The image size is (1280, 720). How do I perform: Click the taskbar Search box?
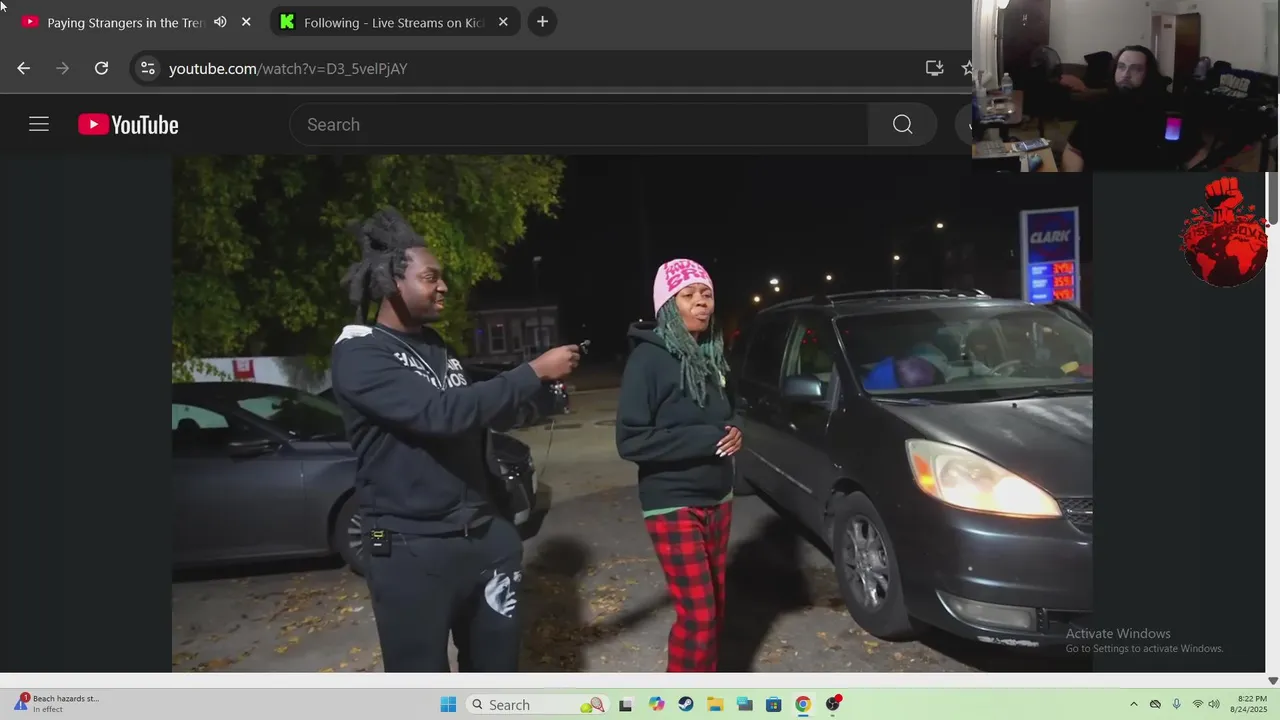point(538,704)
